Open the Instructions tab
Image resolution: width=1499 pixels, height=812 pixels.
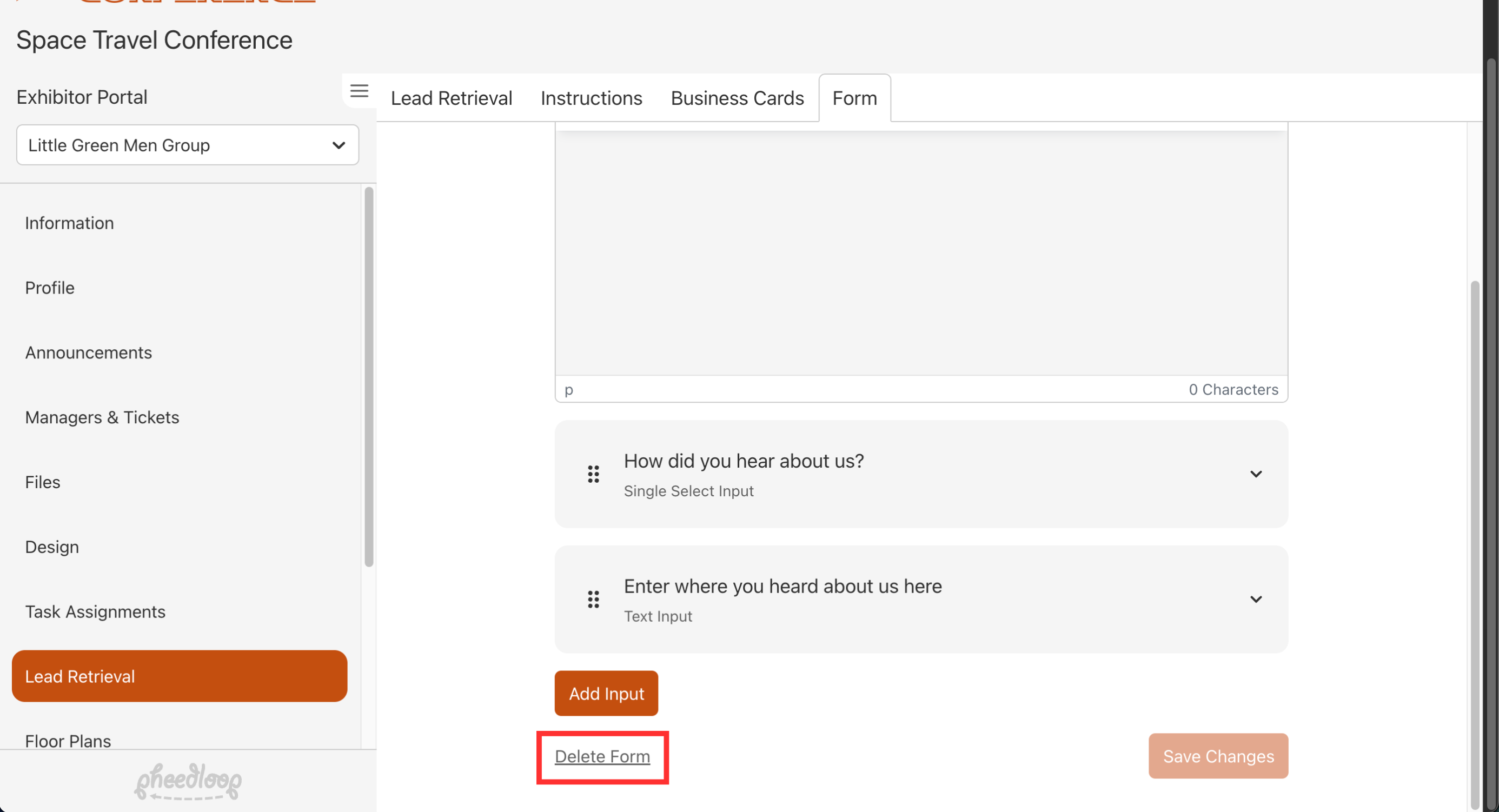[x=591, y=98]
